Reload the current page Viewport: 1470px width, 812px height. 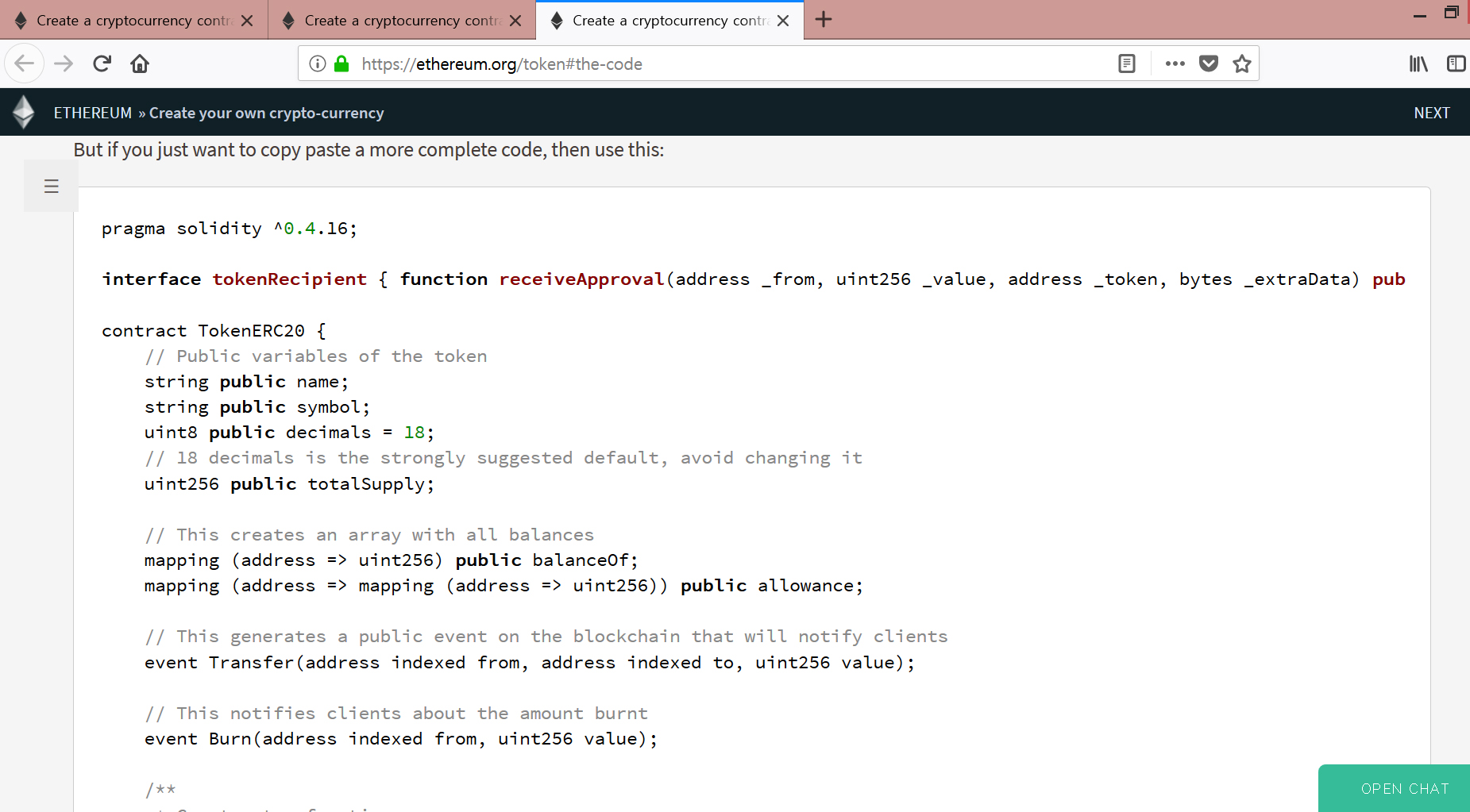[x=102, y=63]
